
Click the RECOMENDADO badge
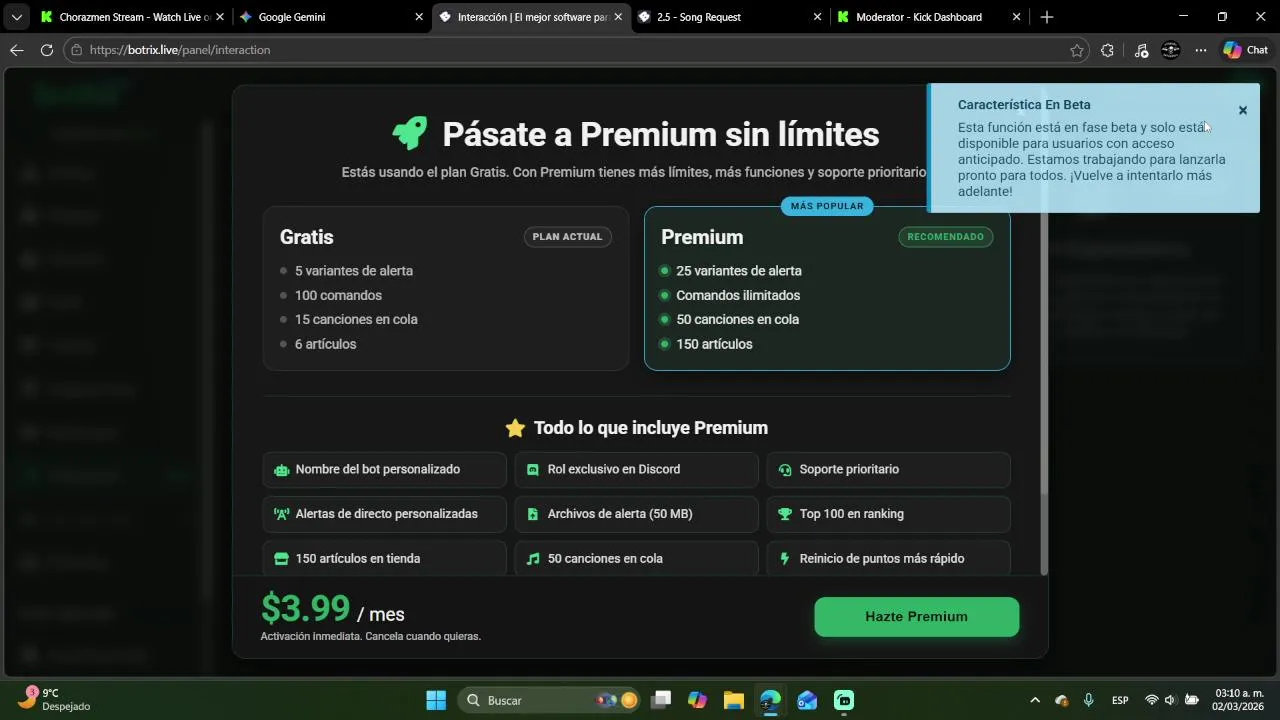tap(945, 237)
